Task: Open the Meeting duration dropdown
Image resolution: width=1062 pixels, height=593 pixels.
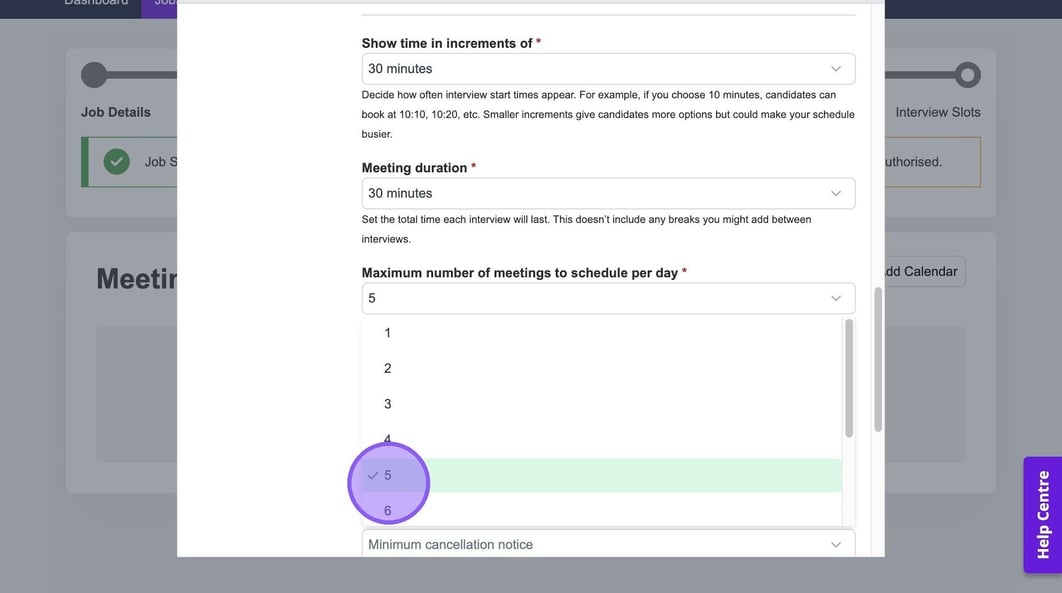Action: click(x=608, y=193)
